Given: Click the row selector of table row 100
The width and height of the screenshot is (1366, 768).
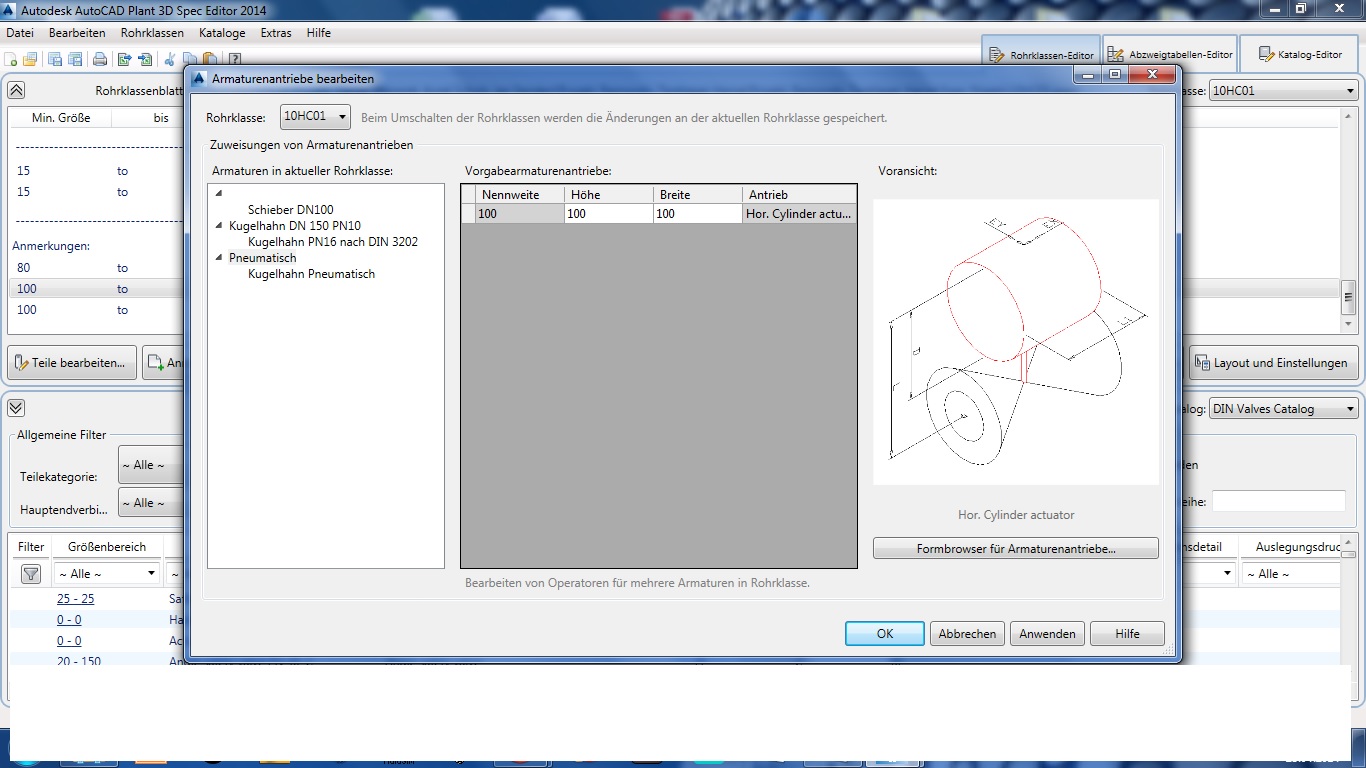Looking at the screenshot, I should (x=468, y=214).
